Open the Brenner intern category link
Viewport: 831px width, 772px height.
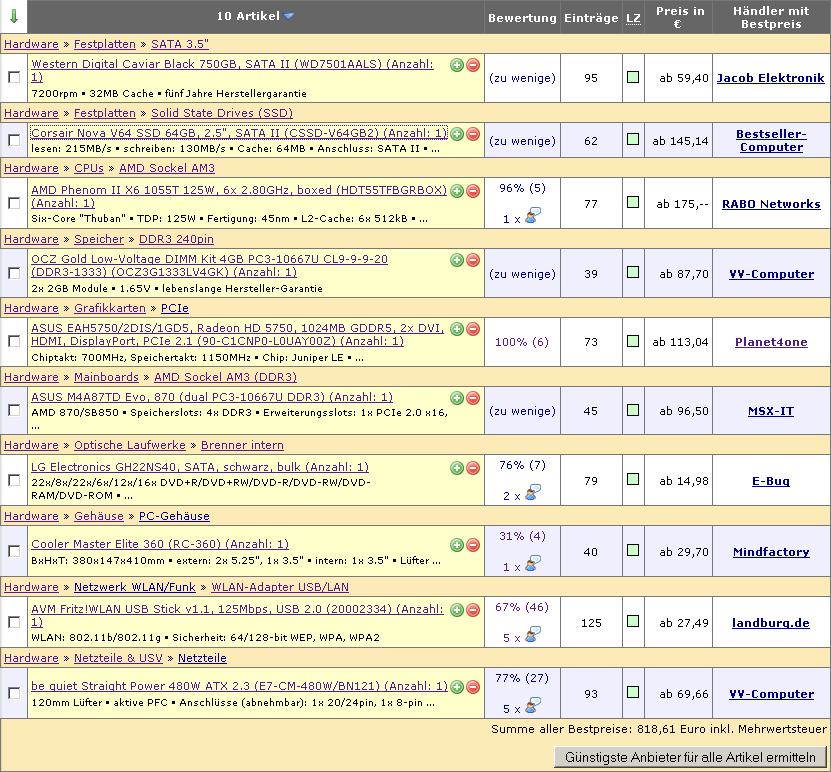pyautogui.click(x=242, y=445)
